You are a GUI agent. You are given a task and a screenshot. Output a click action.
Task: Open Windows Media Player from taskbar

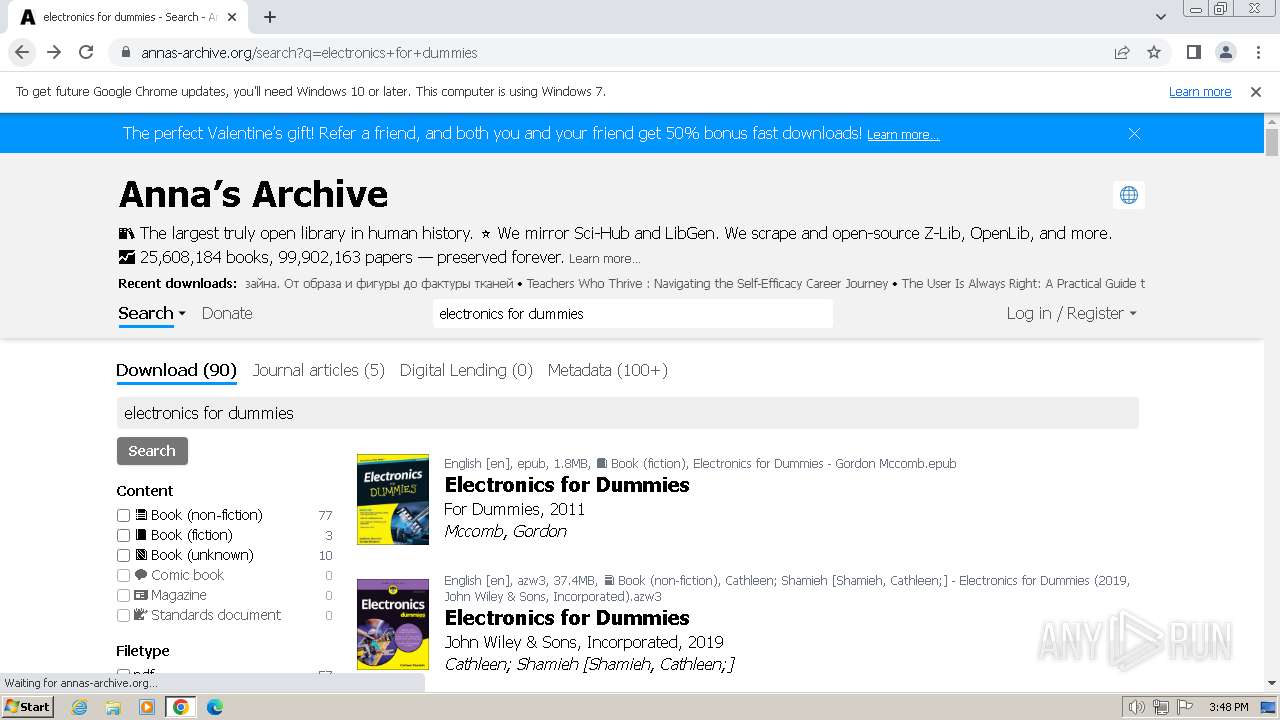(147, 707)
